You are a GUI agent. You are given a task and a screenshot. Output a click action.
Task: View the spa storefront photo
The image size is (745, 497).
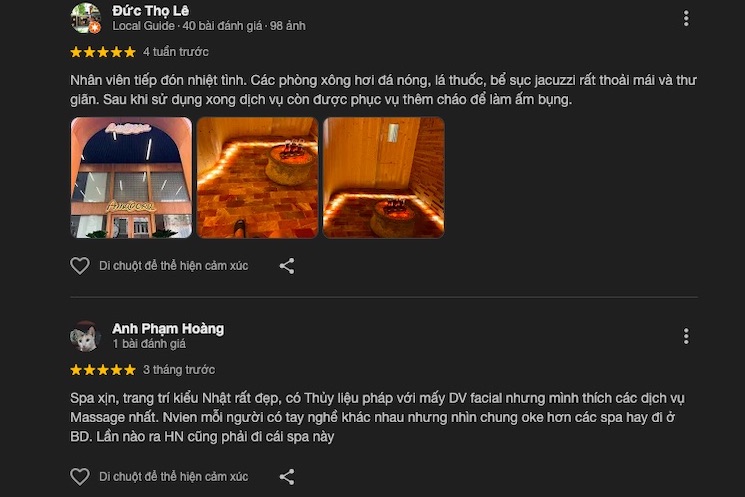[131, 177]
